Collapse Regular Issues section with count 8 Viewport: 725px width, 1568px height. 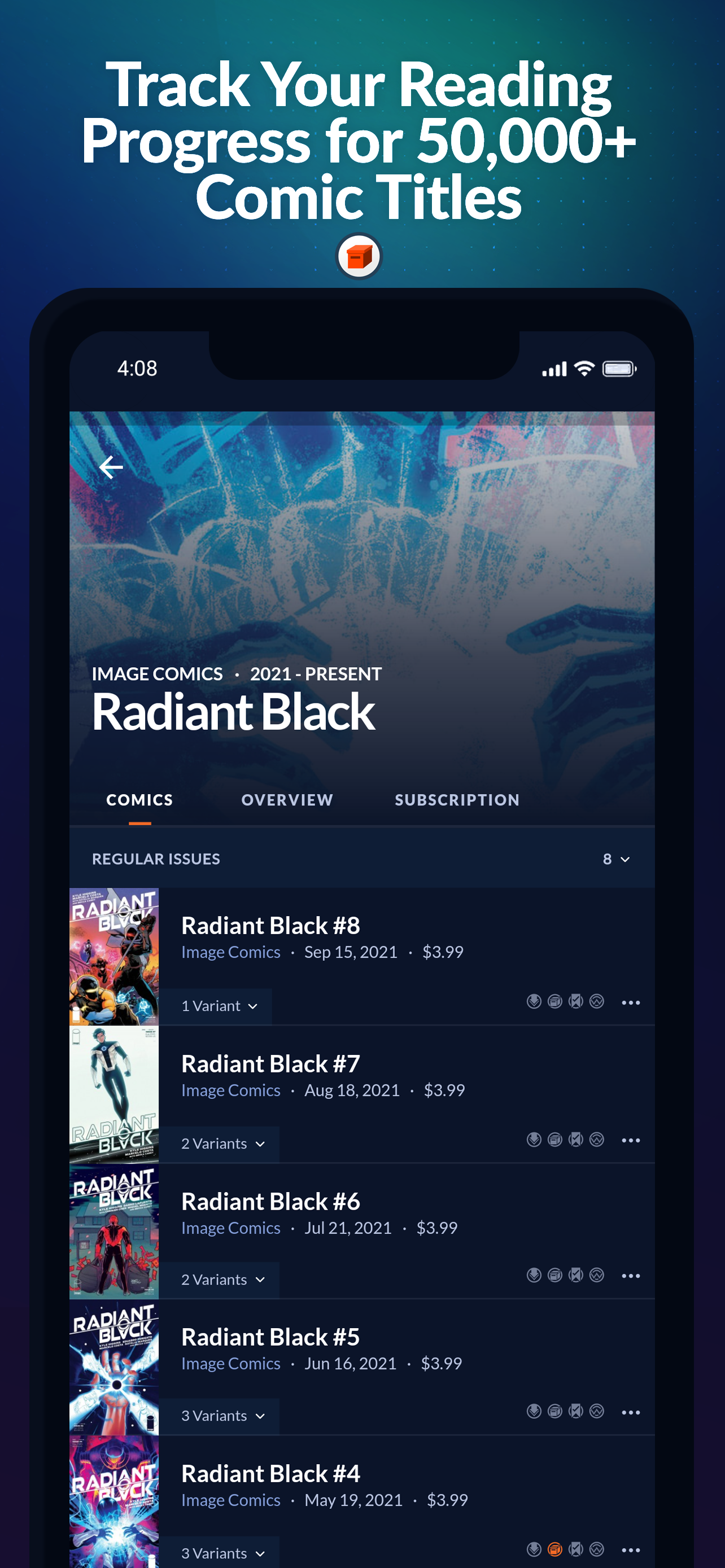(x=616, y=859)
